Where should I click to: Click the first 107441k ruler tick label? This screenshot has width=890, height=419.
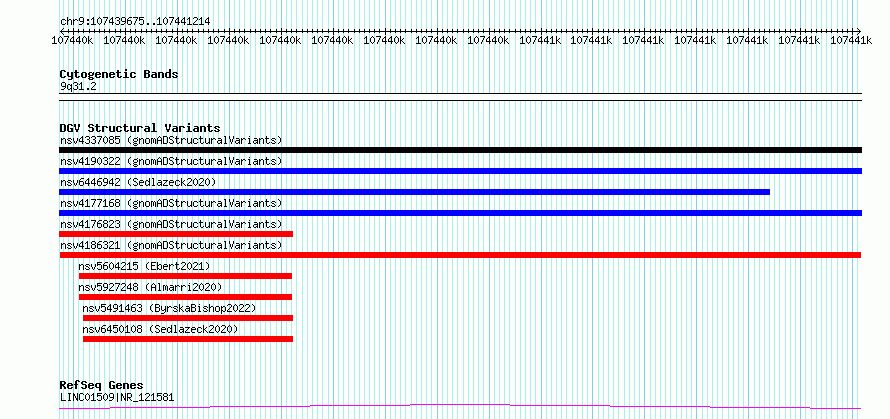tap(540, 40)
